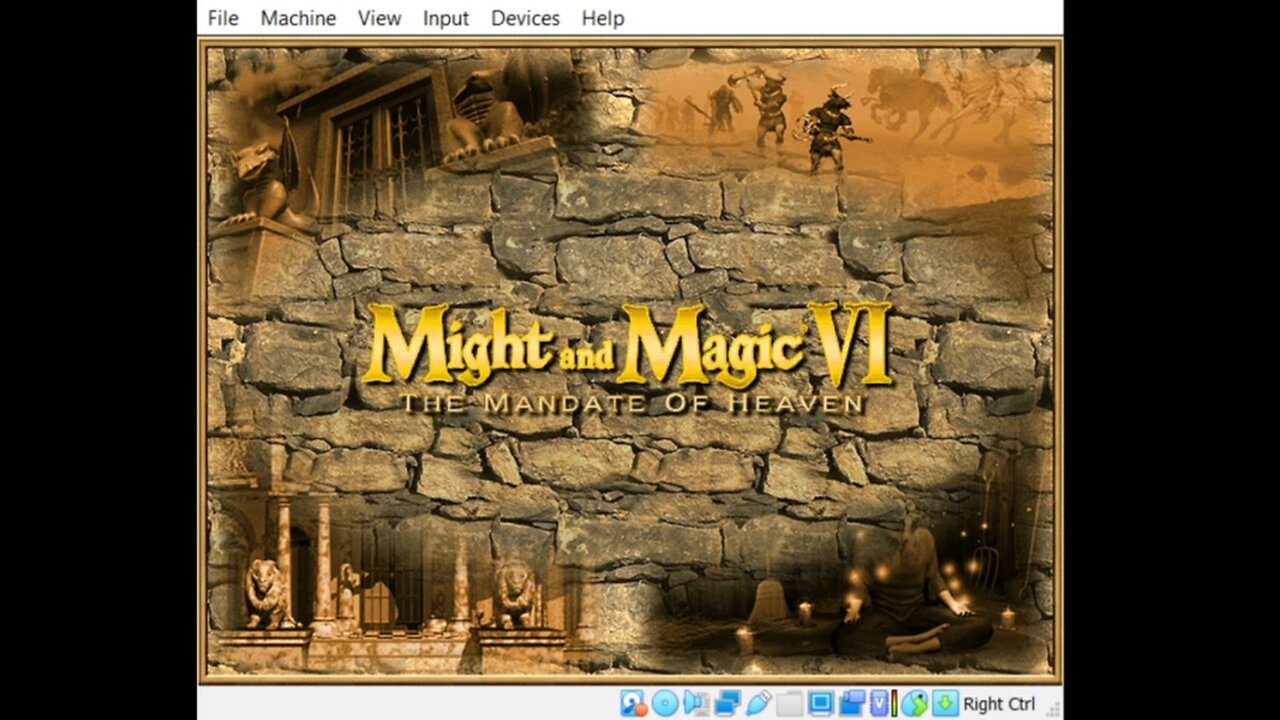Click the shared folders status icon
The image size is (1280, 720).
point(789,703)
